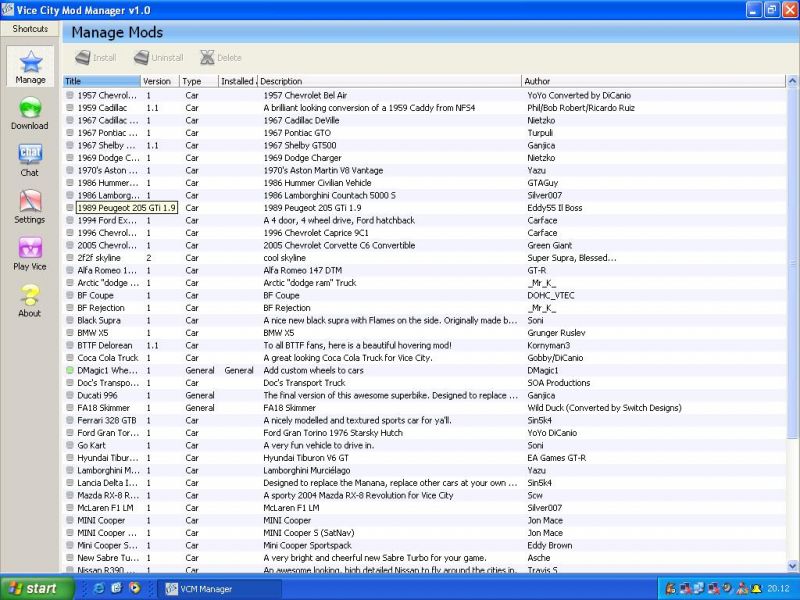The width and height of the screenshot is (800, 600).
Task: Open the Windows start menu
Action: [x=37, y=589]
